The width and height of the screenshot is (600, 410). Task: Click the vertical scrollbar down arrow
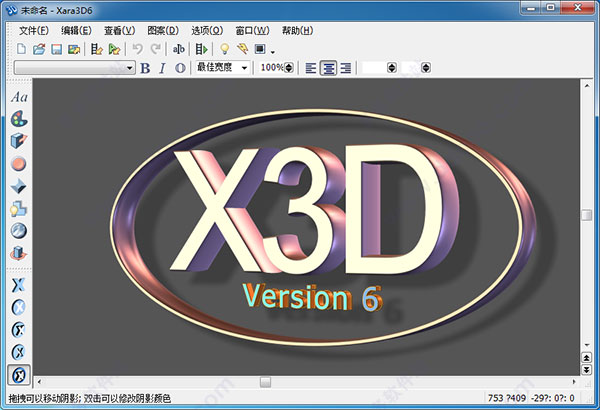586,345
